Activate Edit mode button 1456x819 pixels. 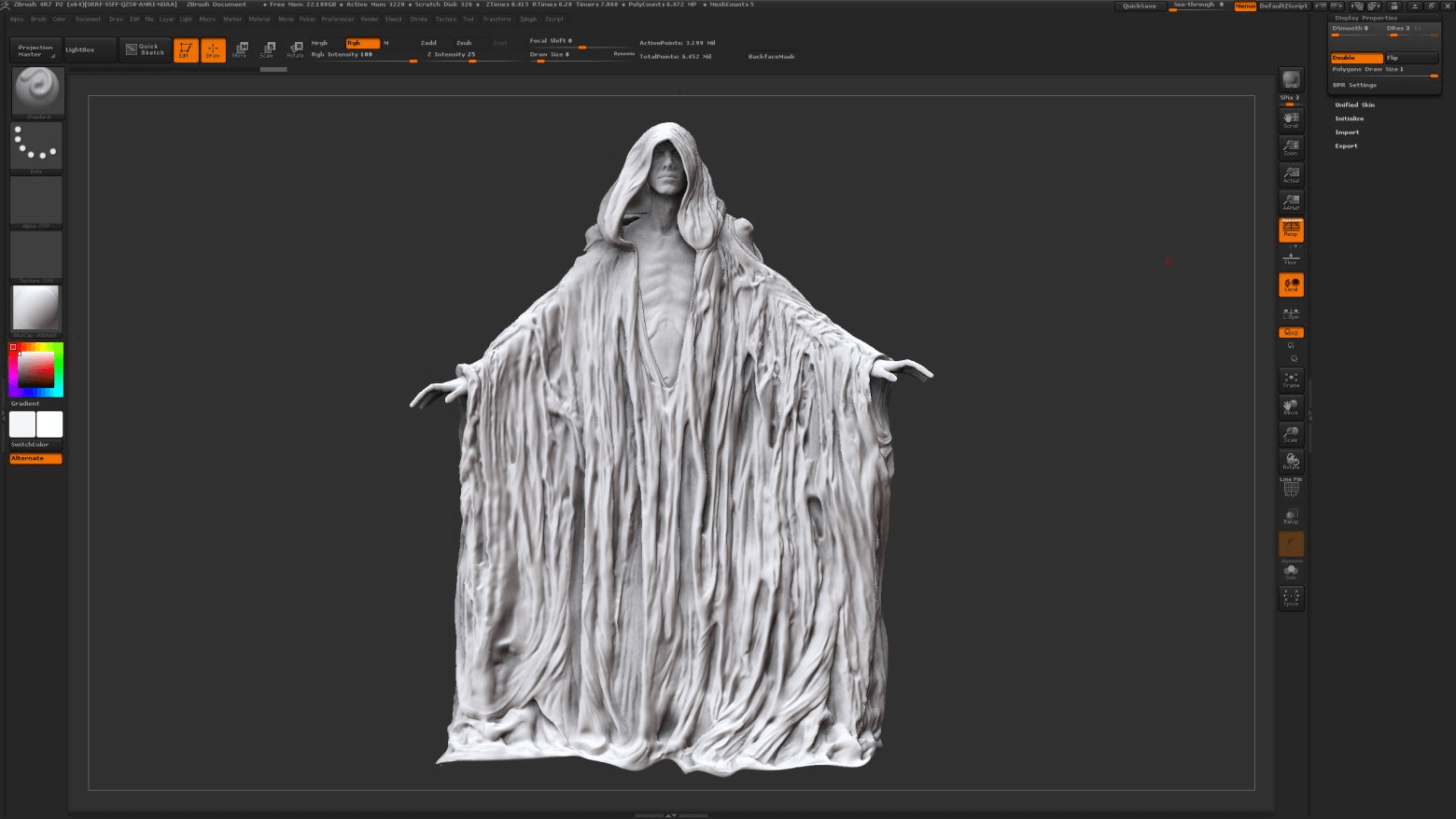[185, 50]
